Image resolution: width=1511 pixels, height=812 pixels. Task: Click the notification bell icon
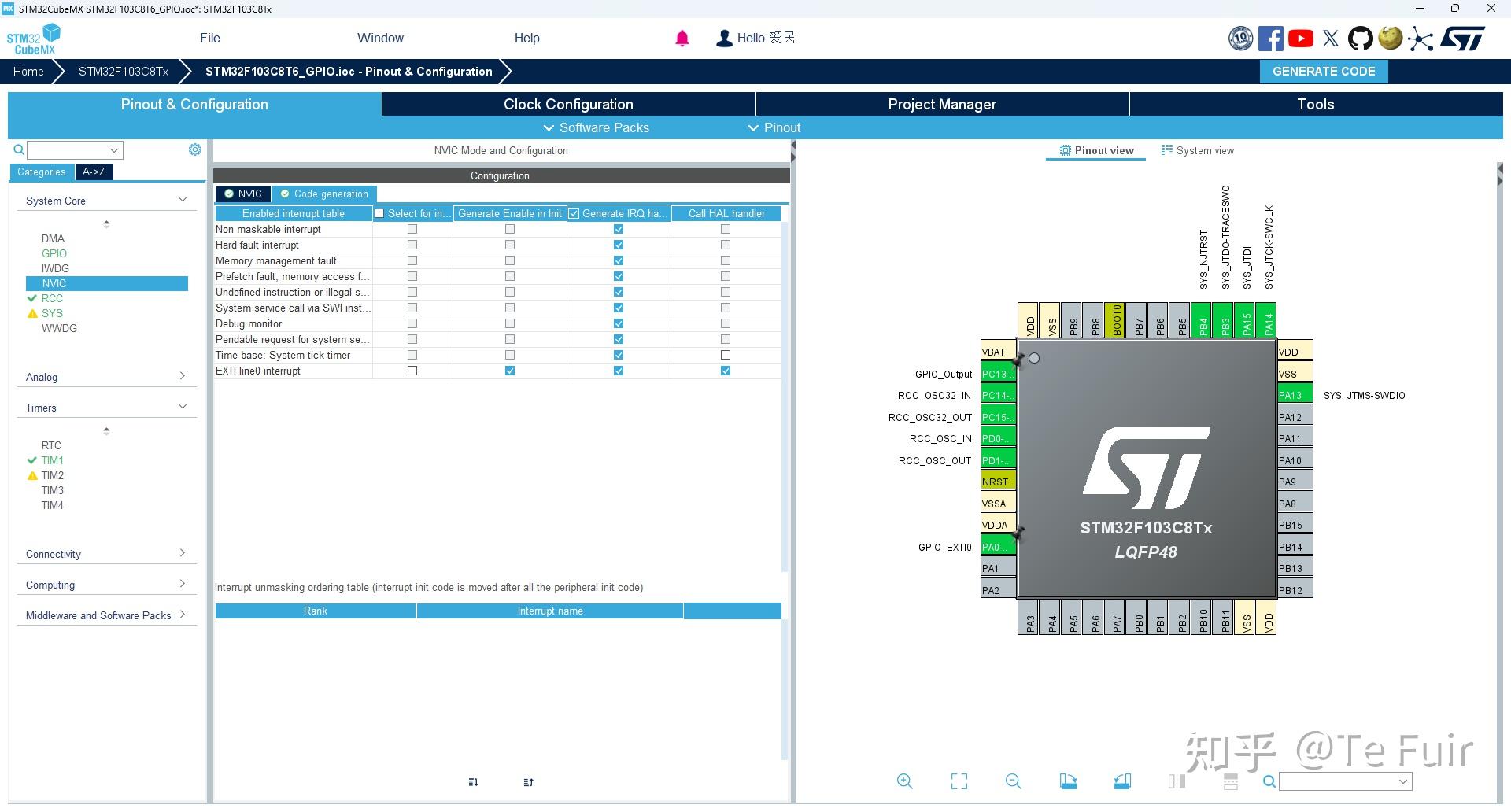(x=682, y=38)
